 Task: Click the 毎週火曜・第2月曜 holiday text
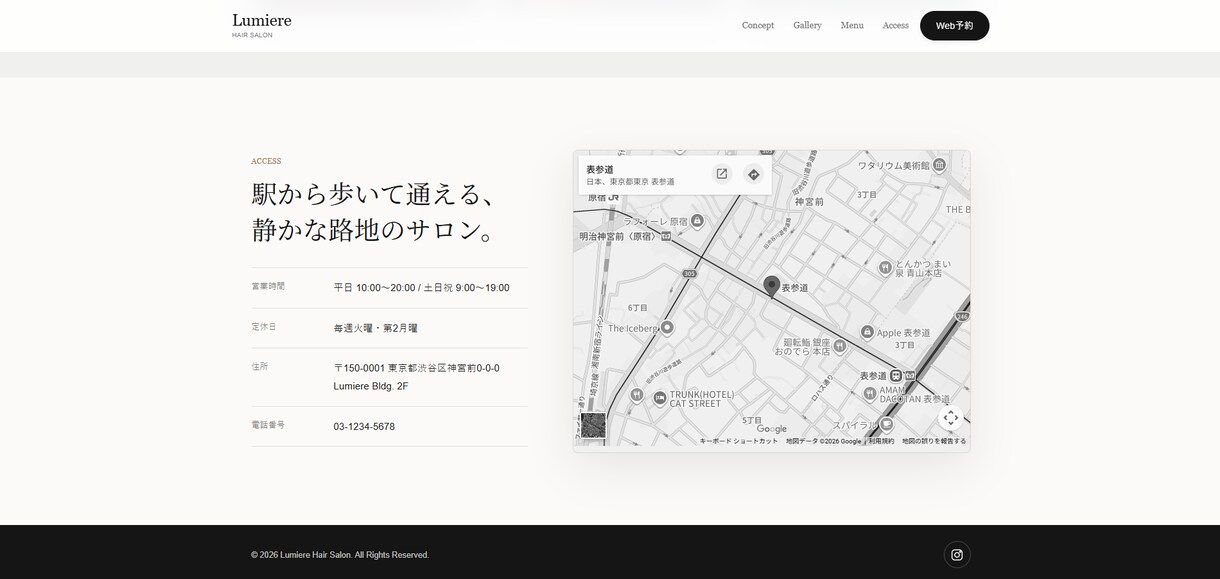pos(376,328)
